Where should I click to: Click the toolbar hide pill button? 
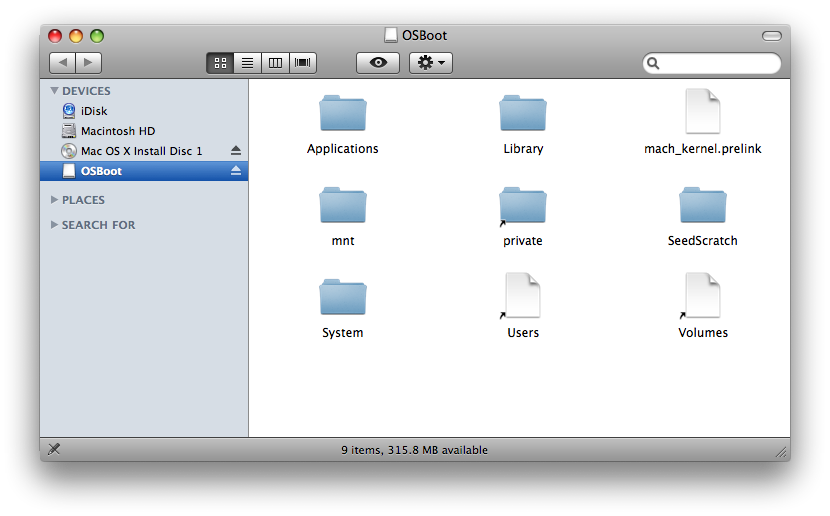[771, 36]
